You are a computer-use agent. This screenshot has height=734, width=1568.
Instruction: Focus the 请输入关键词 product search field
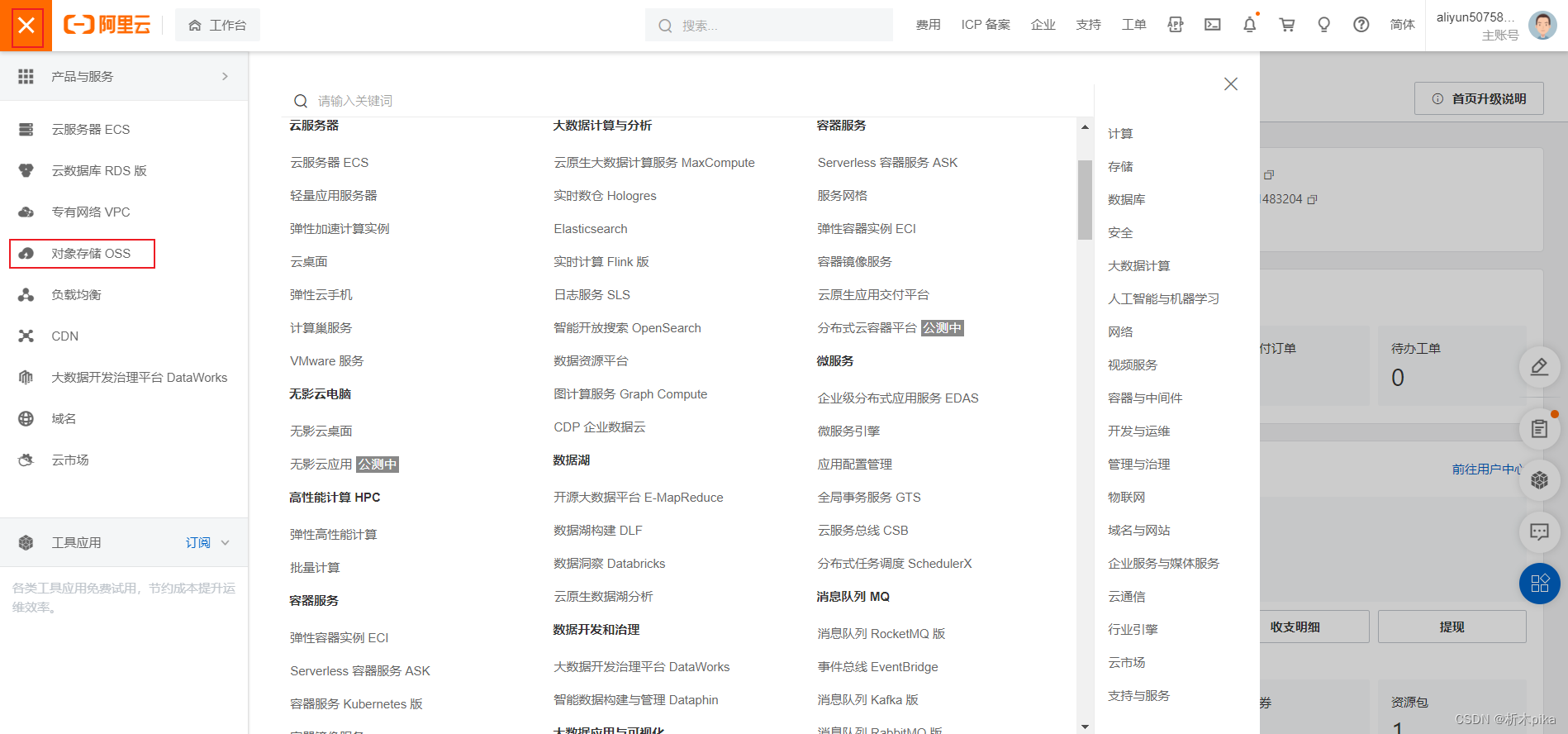(686, 101)
